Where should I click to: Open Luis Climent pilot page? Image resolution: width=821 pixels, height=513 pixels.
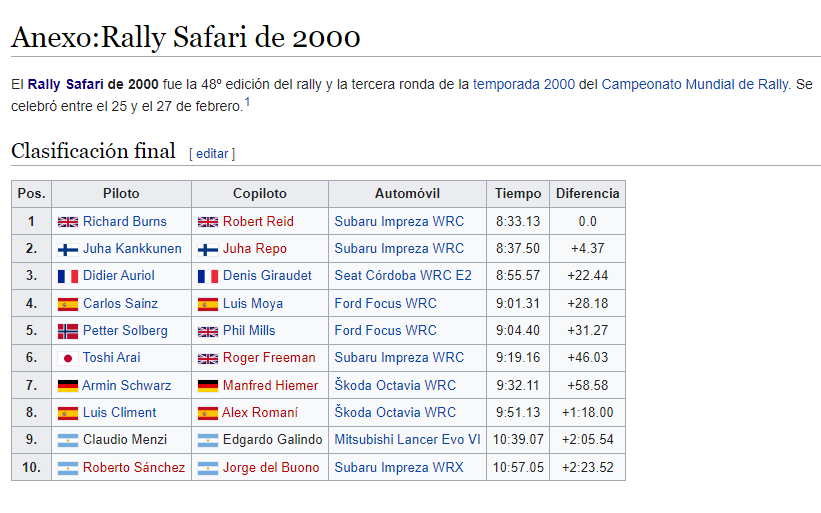coord(119,412)
